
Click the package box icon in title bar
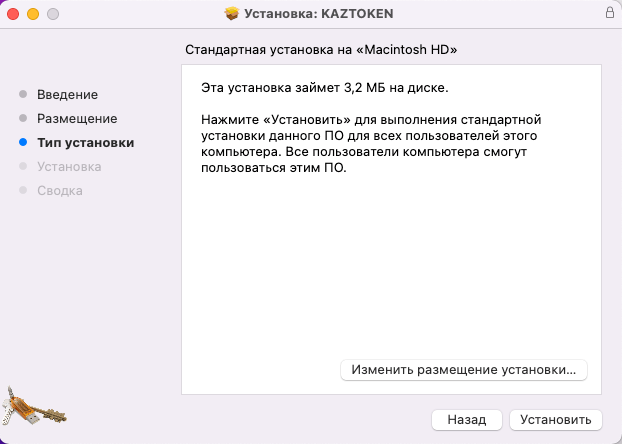232,13
